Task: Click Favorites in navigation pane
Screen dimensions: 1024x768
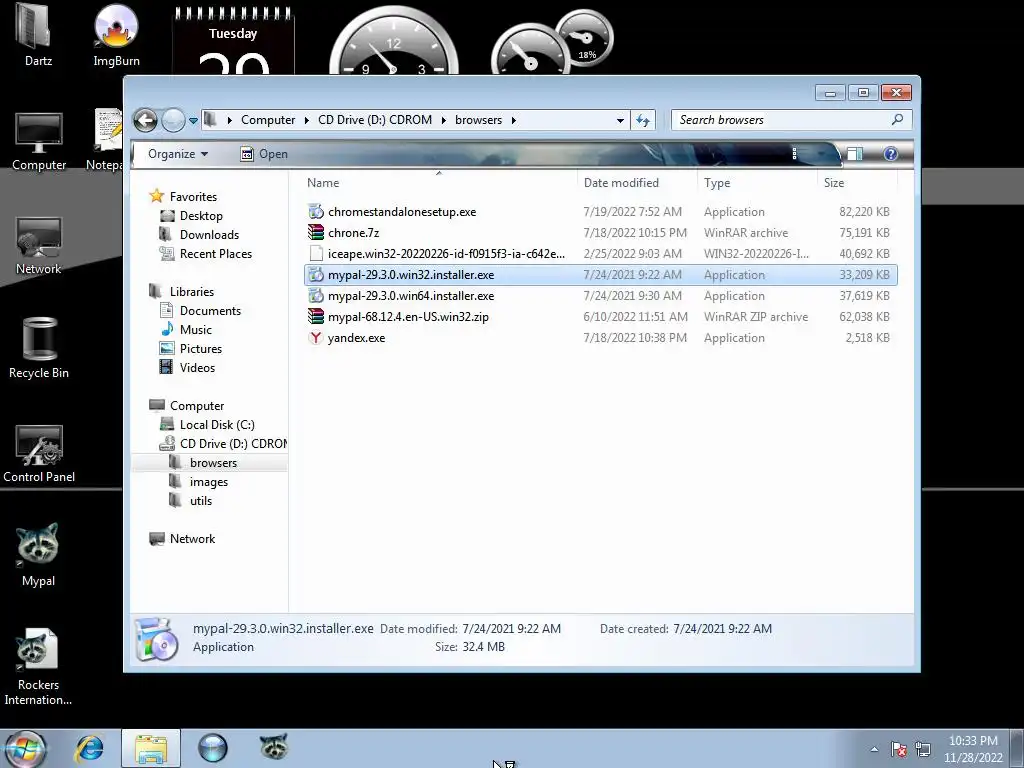Action: coord(193,197)
